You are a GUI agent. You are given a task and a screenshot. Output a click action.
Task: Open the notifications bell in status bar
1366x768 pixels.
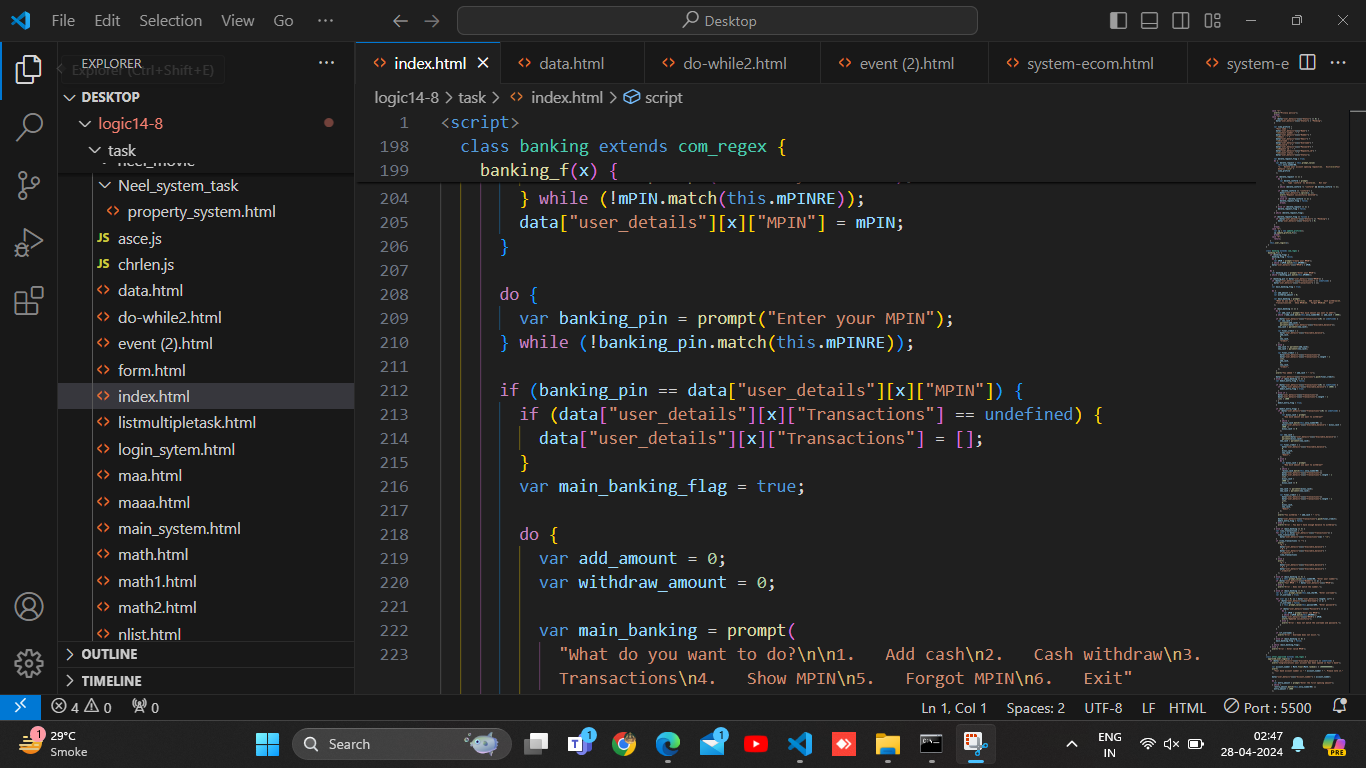1340,707
